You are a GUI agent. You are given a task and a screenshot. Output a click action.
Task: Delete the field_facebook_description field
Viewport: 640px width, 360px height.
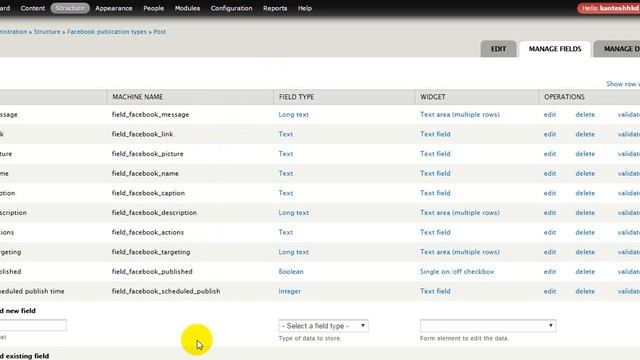[585, 213]
